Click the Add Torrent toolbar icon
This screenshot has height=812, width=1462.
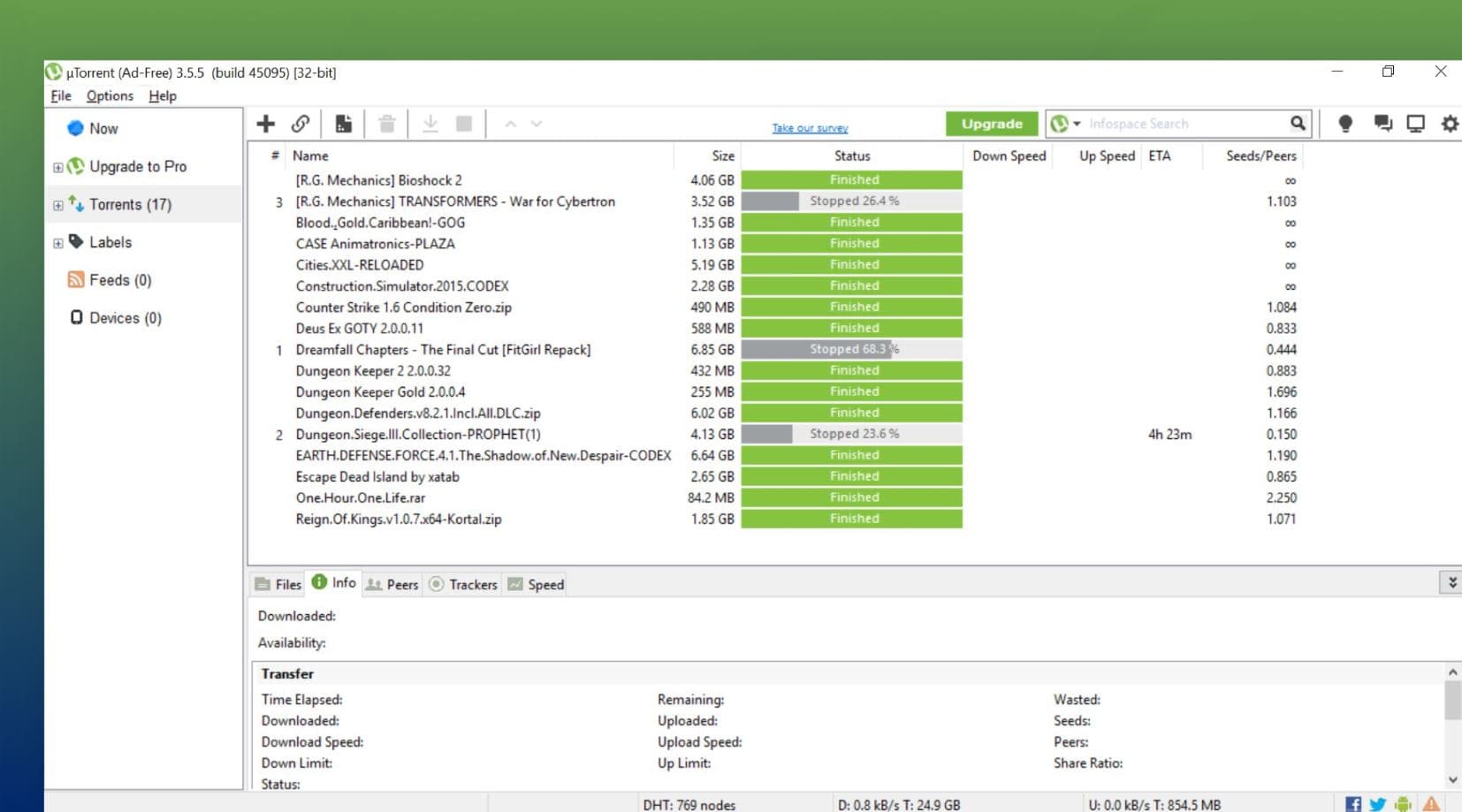coord(265,124)
